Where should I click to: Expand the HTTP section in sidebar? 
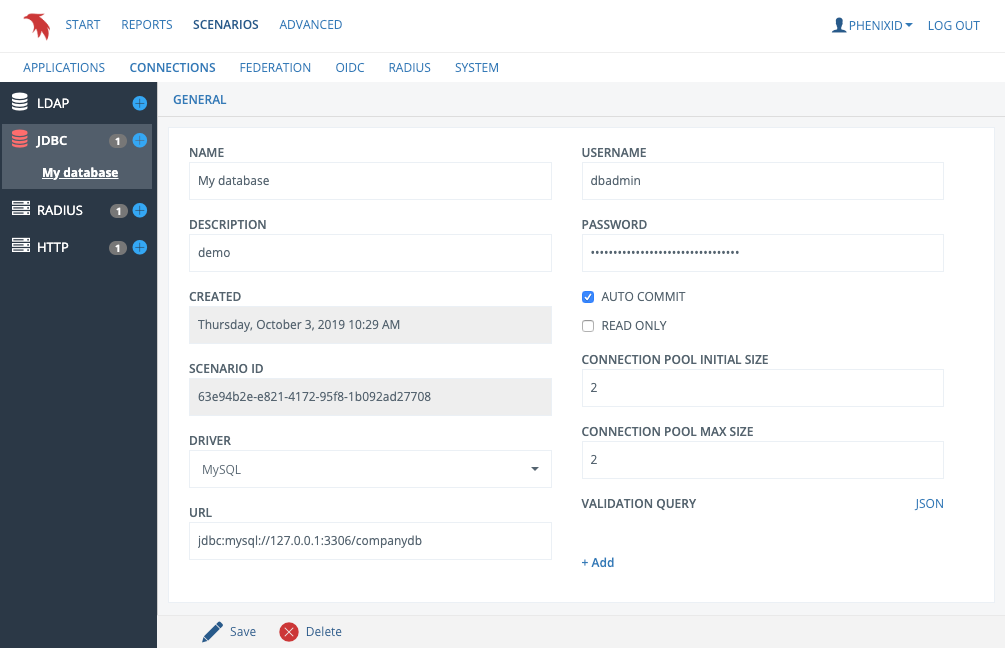(x=53, y=247)
